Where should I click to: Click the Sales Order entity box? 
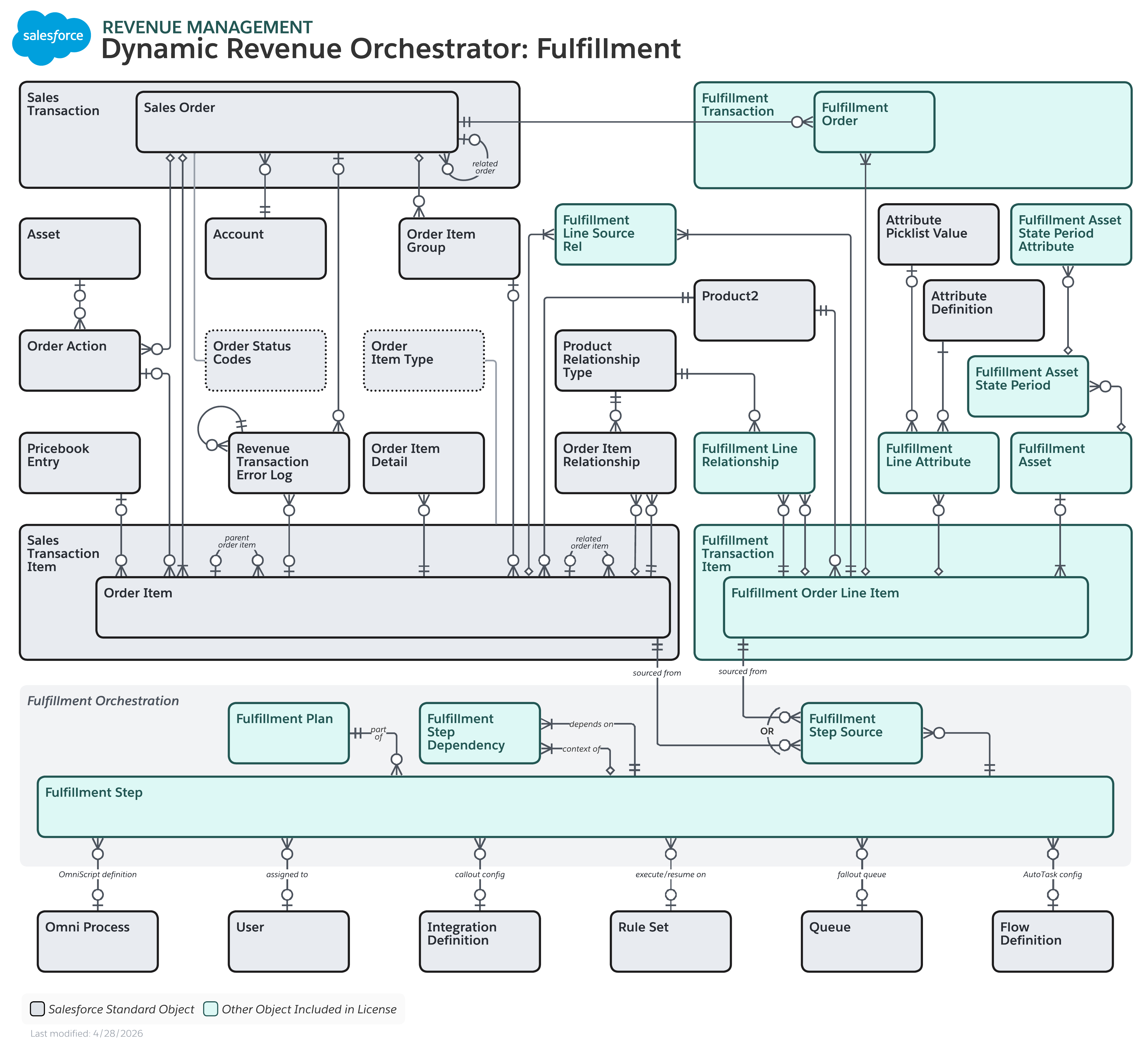[297, 122]
